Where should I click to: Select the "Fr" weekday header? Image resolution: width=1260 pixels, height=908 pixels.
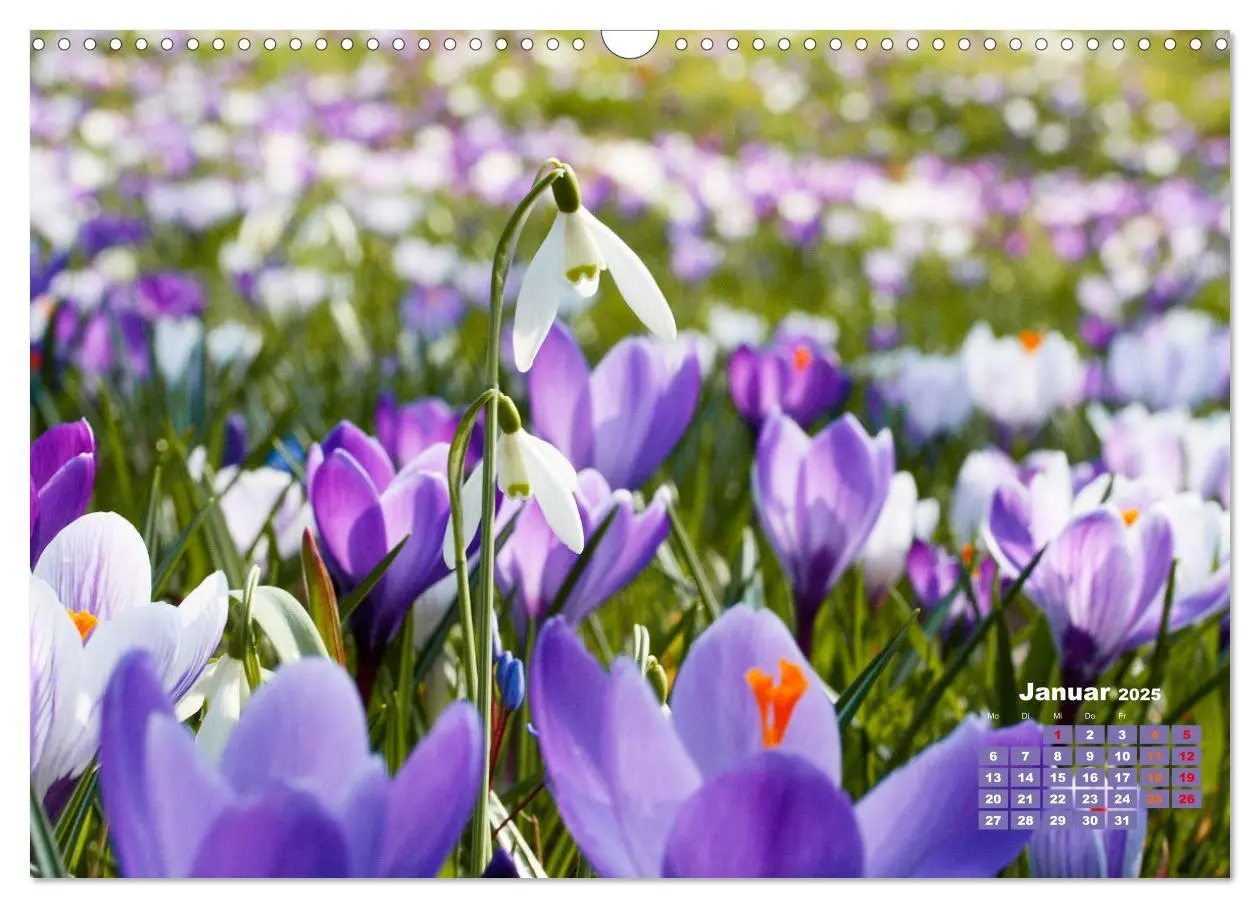tap(1122, 716)
